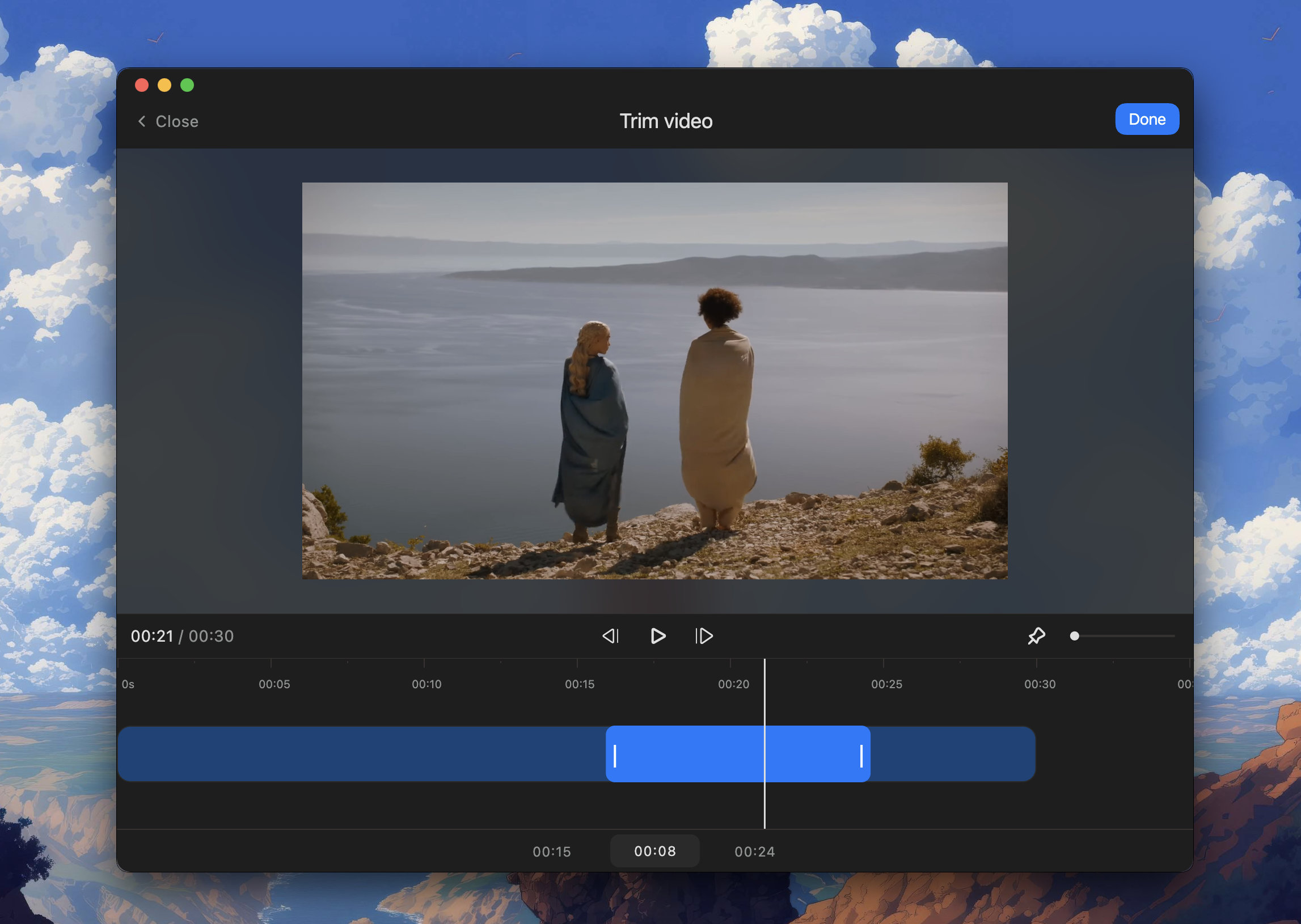The width and height of the screenshot is (1301, 924).
Task: Step forward one frame
Action: click(704, 635)
